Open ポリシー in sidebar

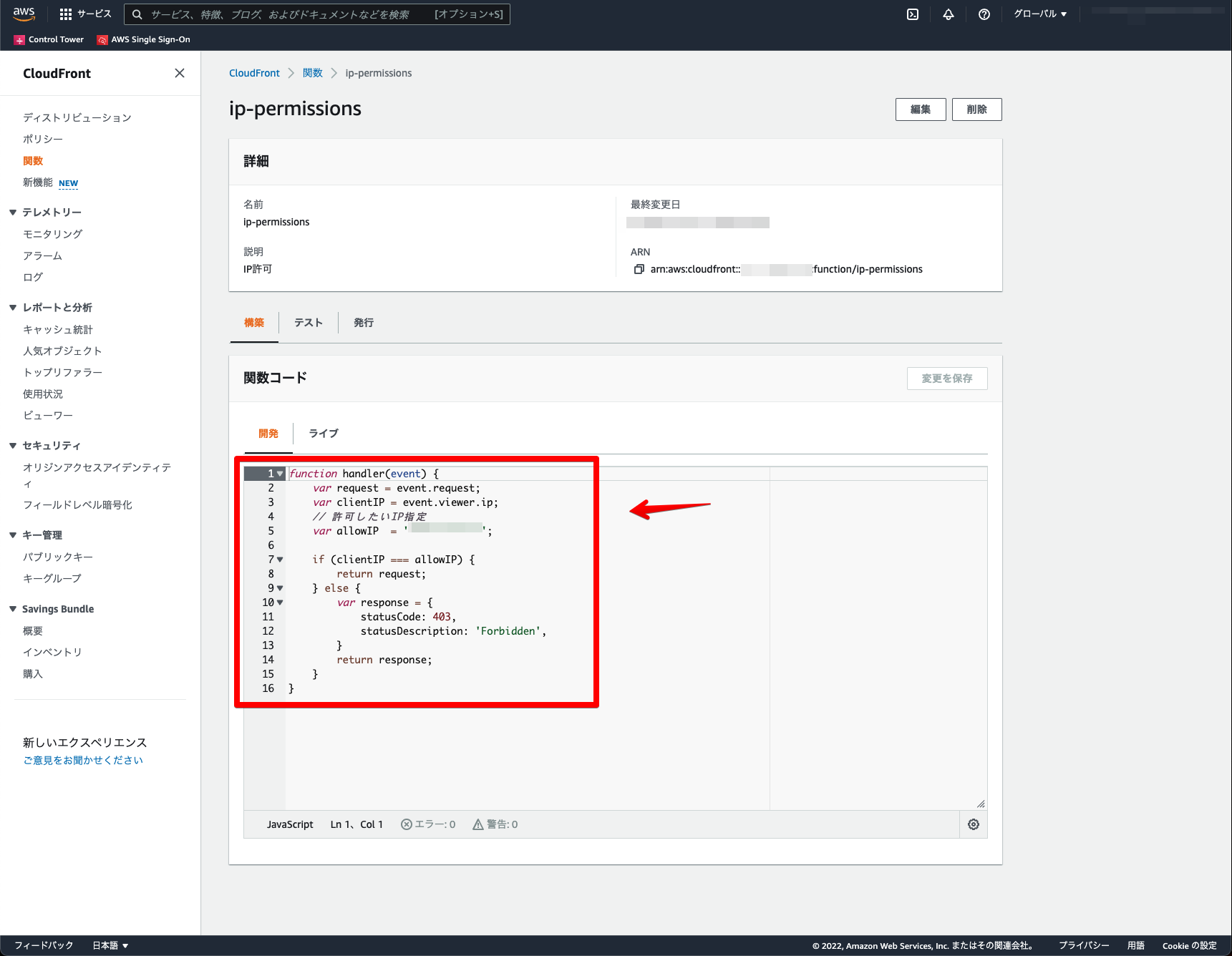pos(43,139)
